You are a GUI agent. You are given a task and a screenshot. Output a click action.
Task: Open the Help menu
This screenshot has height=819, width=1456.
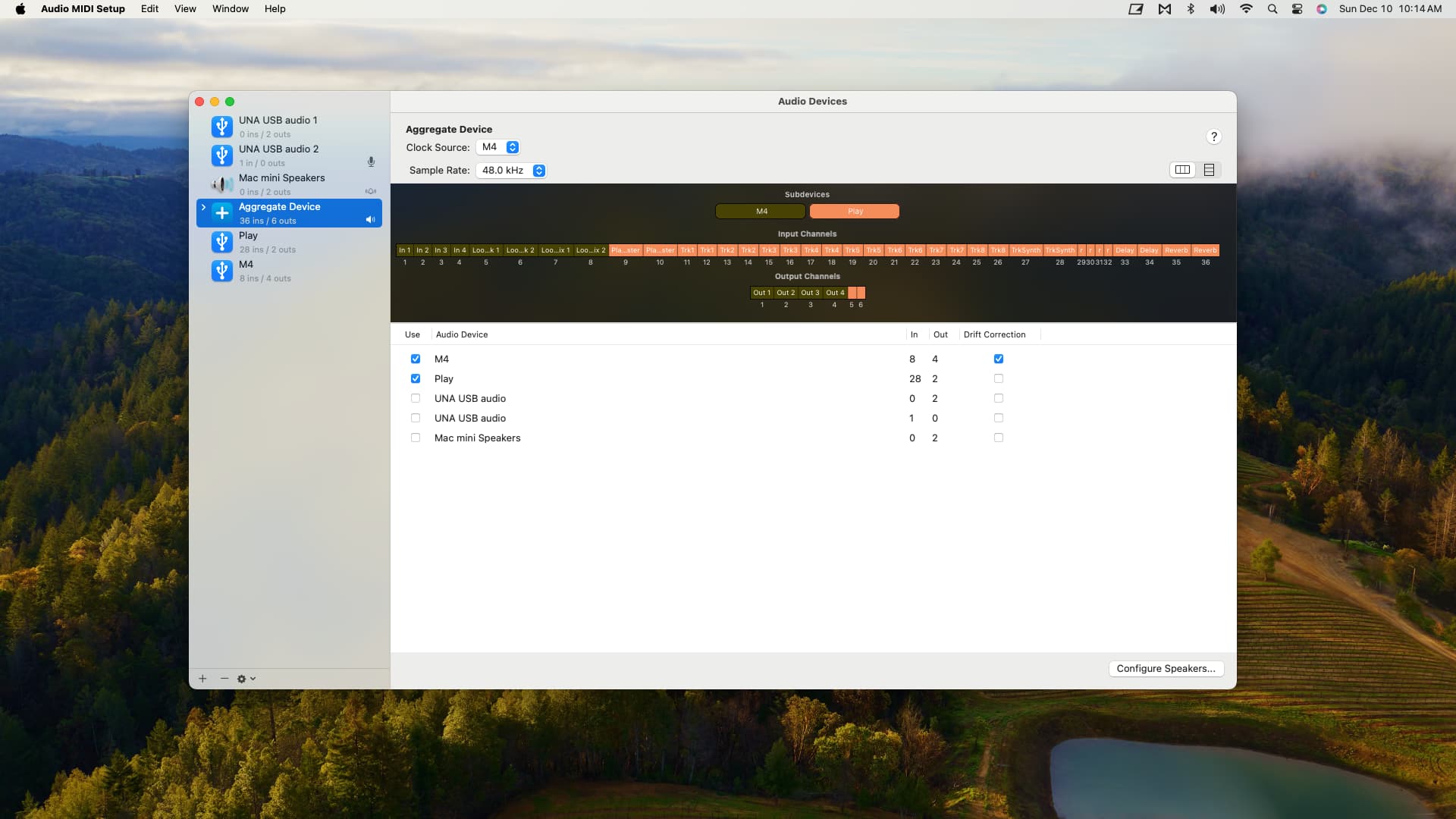coord(275,9)
